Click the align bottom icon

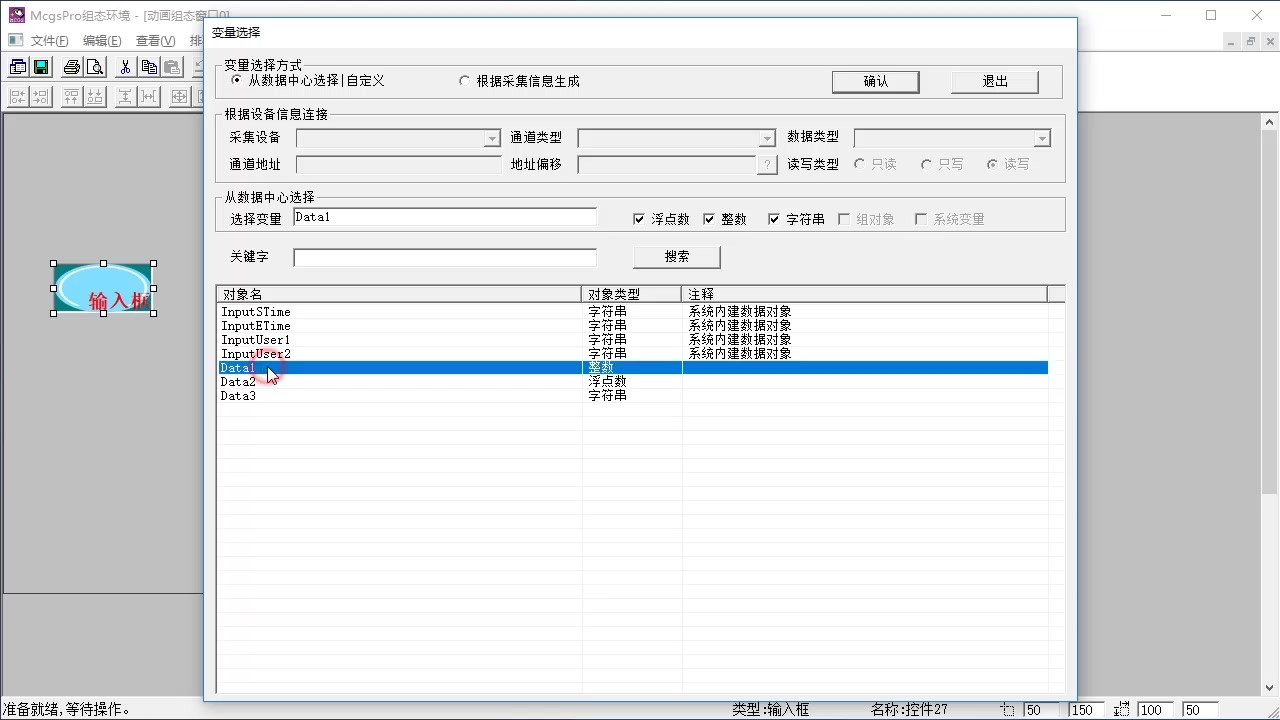95,96
